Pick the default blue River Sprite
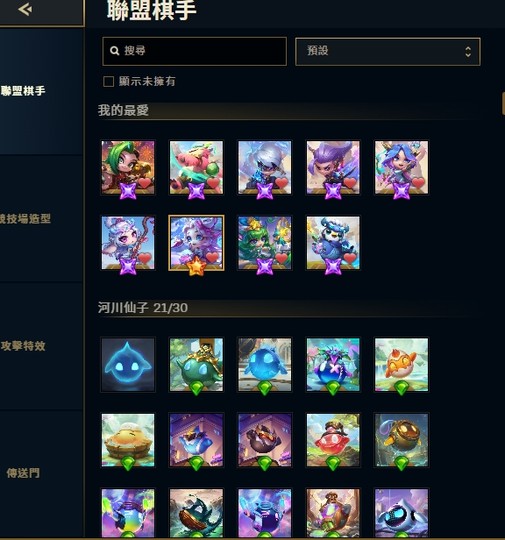This screenshot has width=505, height=540. [x=128, y=364]
